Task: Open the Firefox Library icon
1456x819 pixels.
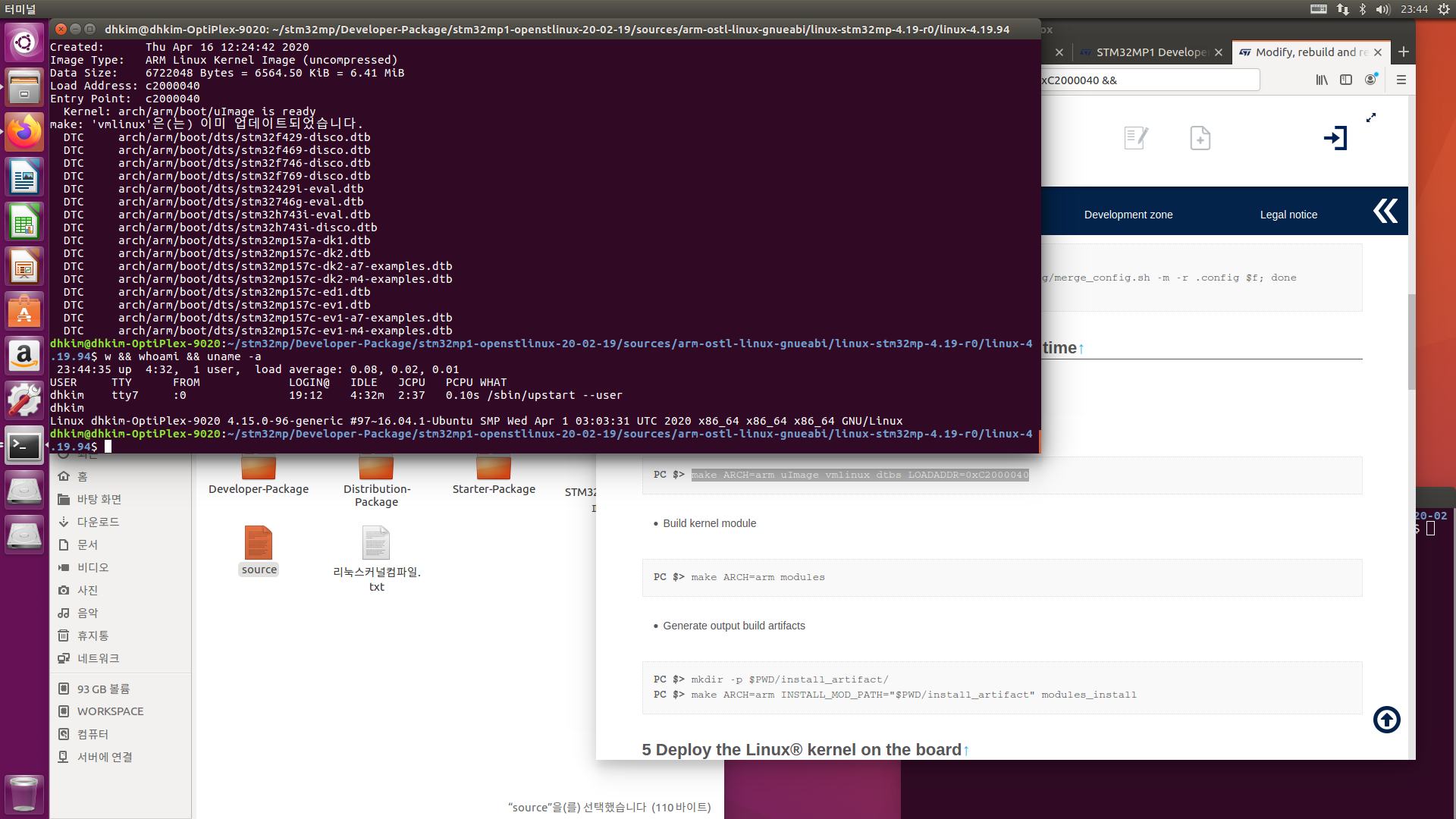Action: point(1322,80)
